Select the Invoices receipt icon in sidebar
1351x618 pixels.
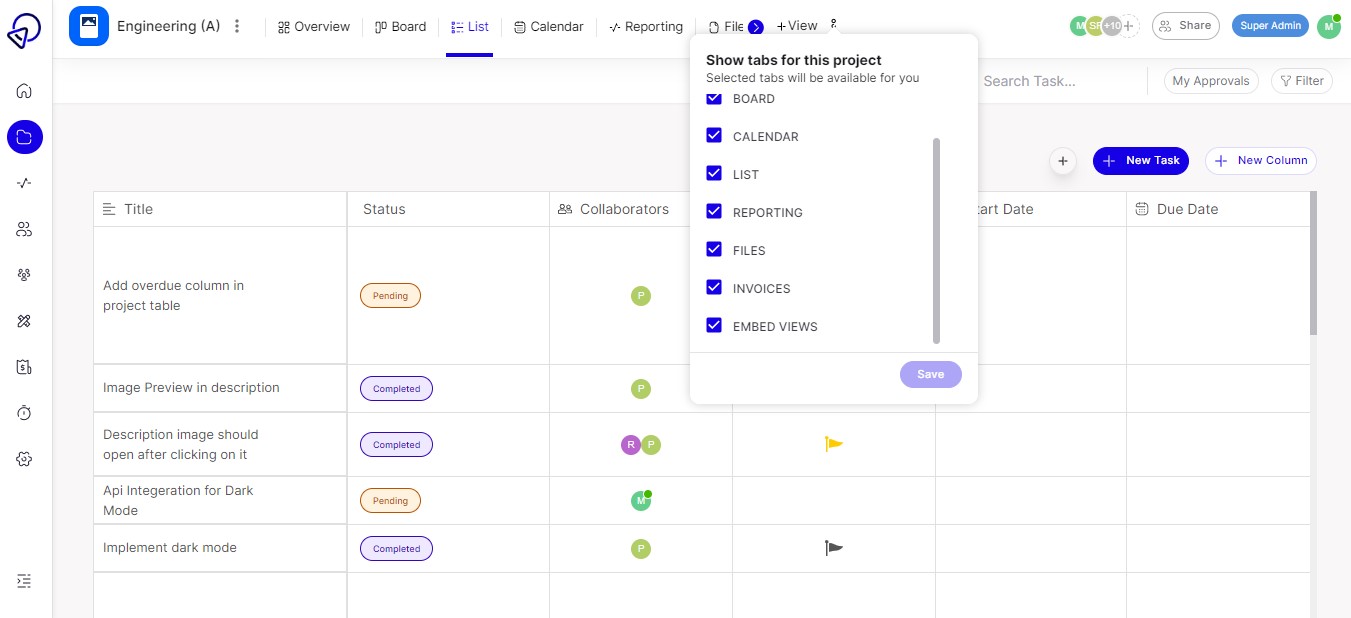click(x=24, y=367)
